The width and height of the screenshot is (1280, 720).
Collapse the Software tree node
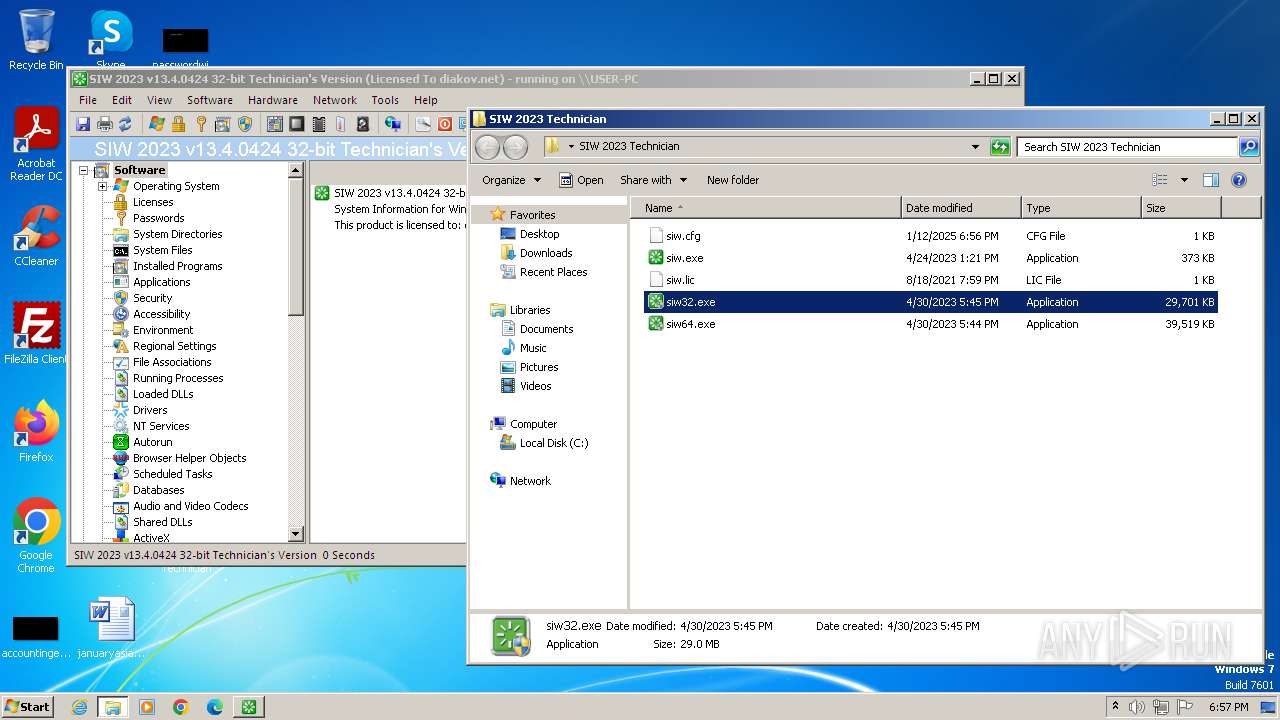click(85, 170)
